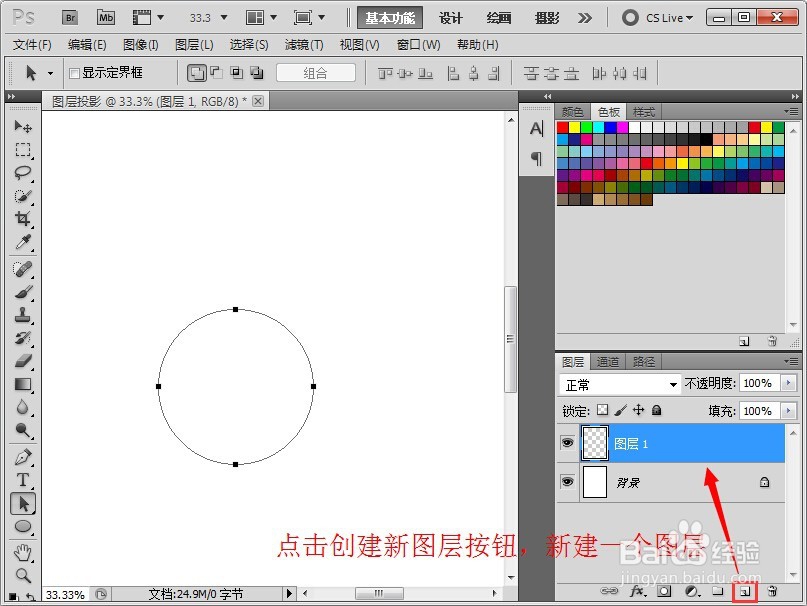Switch to the 路径 tab
The image size is (807, 606).
point(643,361)
